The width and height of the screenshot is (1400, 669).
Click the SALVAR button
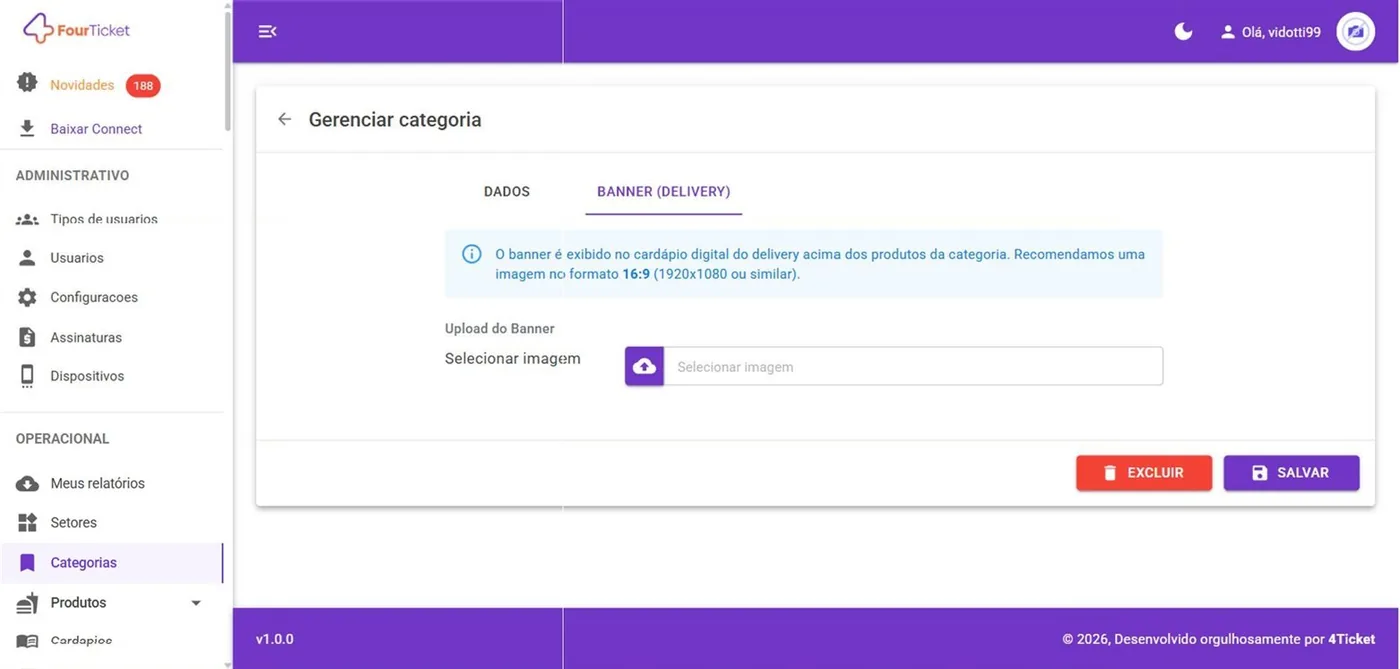pos(1291,473)
